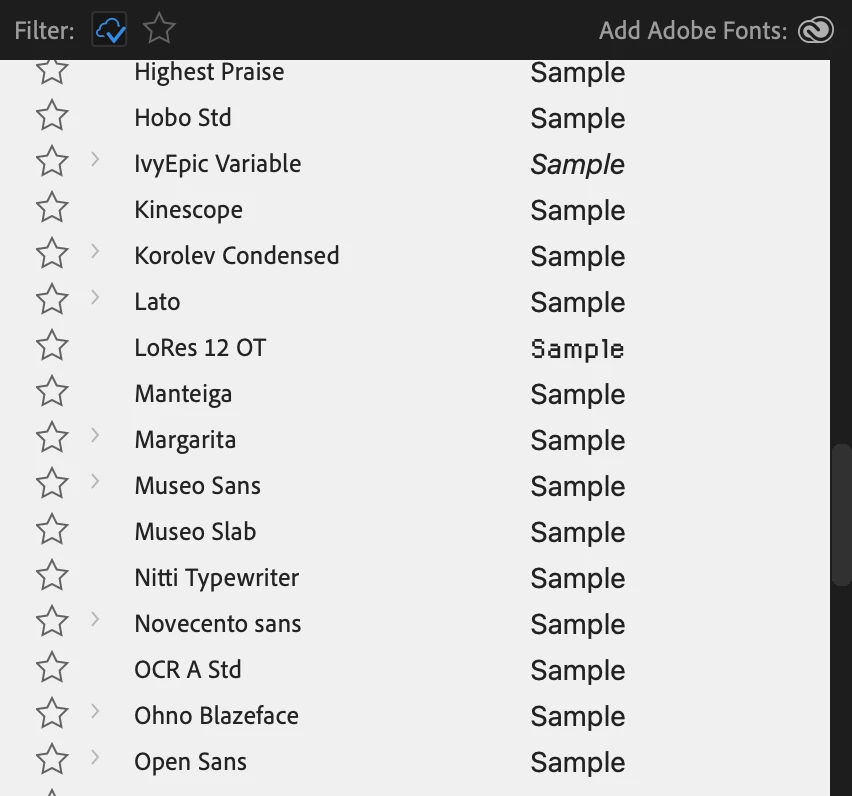Expand the IvyEpic Variable font family
The height and width of the screenshot is (796, 852).
[95, 159]
